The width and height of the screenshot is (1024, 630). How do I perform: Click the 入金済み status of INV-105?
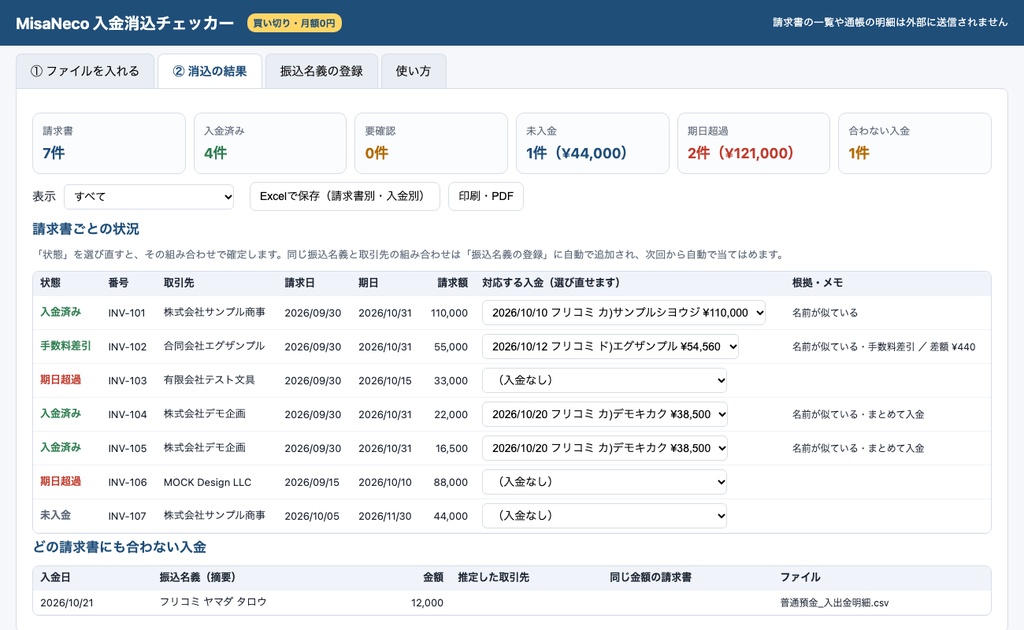click(61, 448)
